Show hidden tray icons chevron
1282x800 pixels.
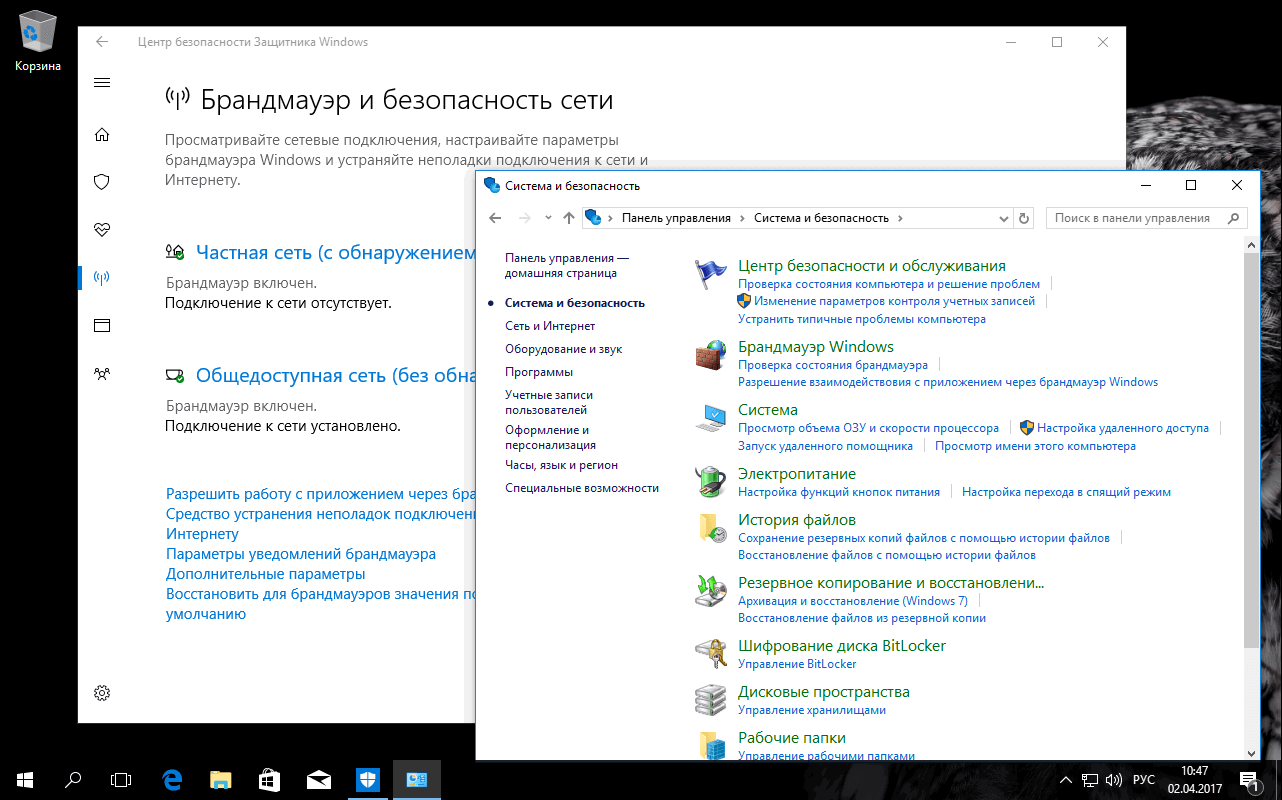(x=1067, y=780)
